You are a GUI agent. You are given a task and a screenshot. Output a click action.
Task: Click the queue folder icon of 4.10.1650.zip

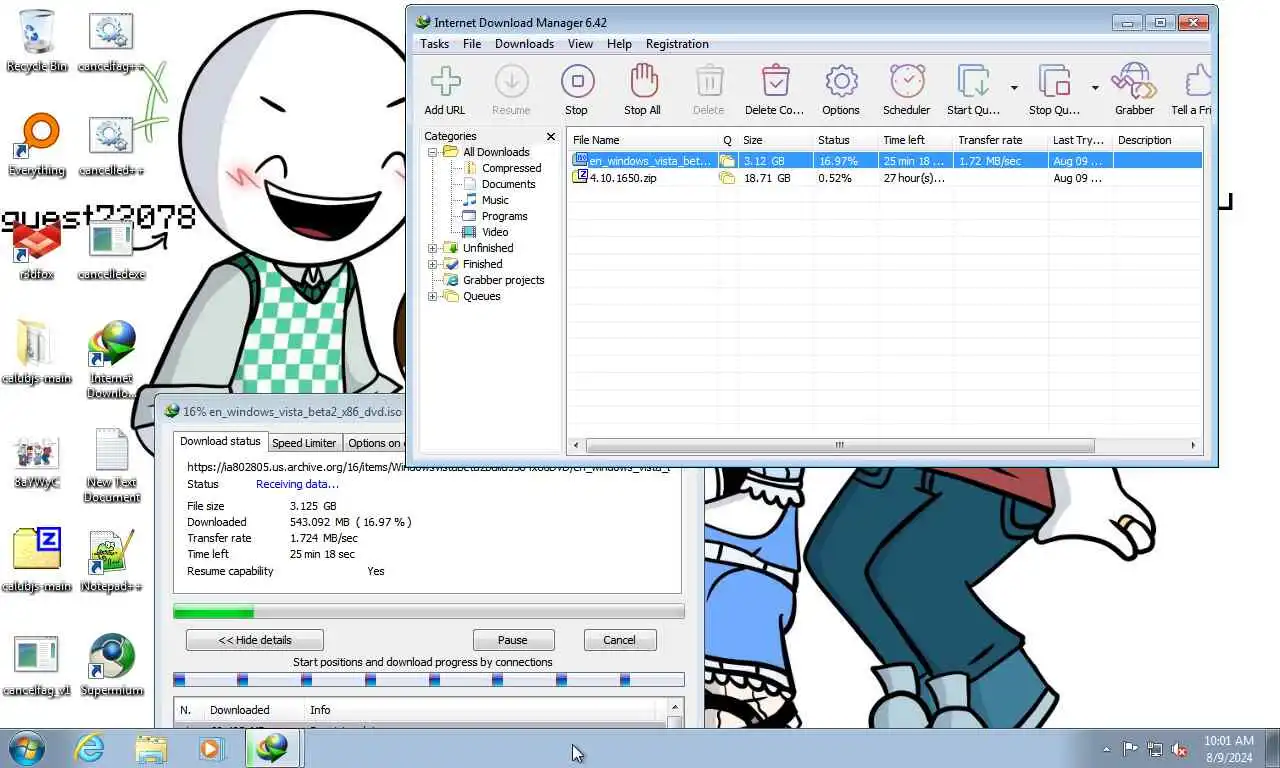point(727,178)
